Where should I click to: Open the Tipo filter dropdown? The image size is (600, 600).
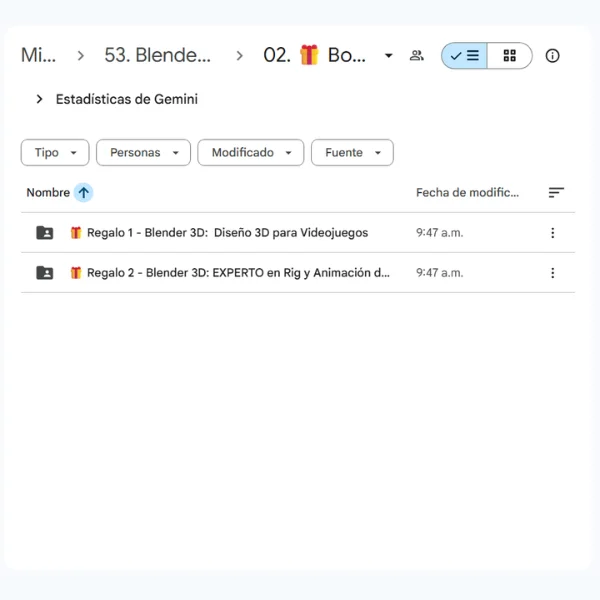tap(55, 152)
